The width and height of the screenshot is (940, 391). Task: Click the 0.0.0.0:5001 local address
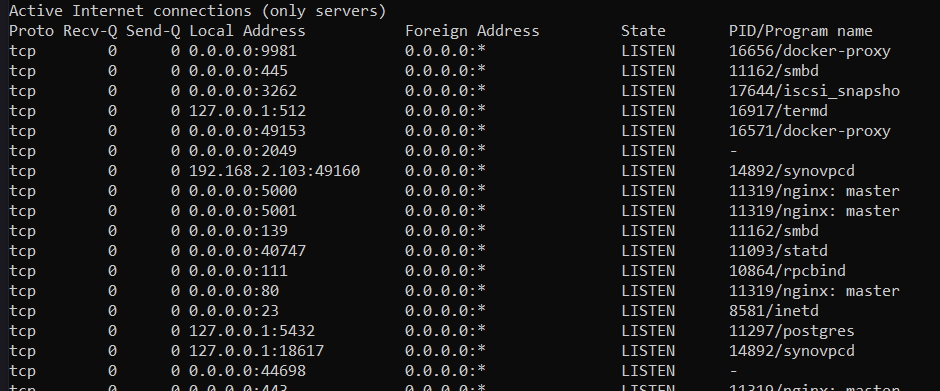[243, 211]
